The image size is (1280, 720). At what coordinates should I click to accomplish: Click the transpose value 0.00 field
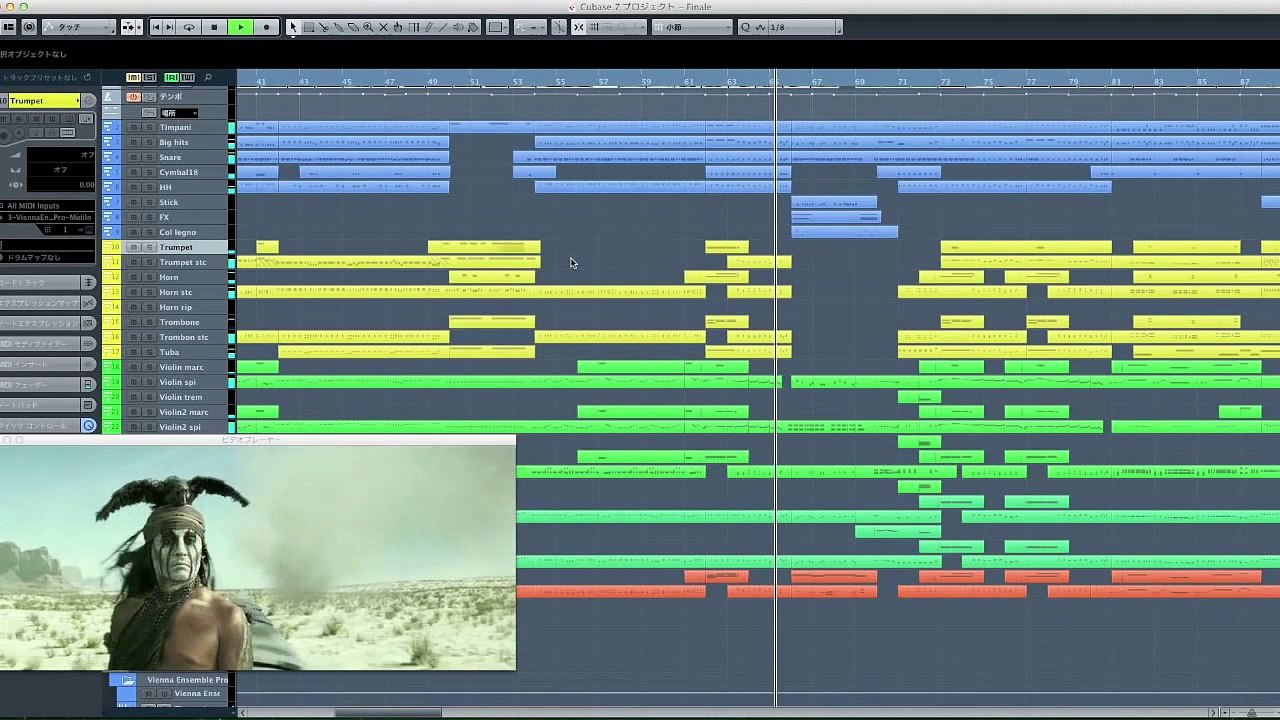[x=61, y=184]
